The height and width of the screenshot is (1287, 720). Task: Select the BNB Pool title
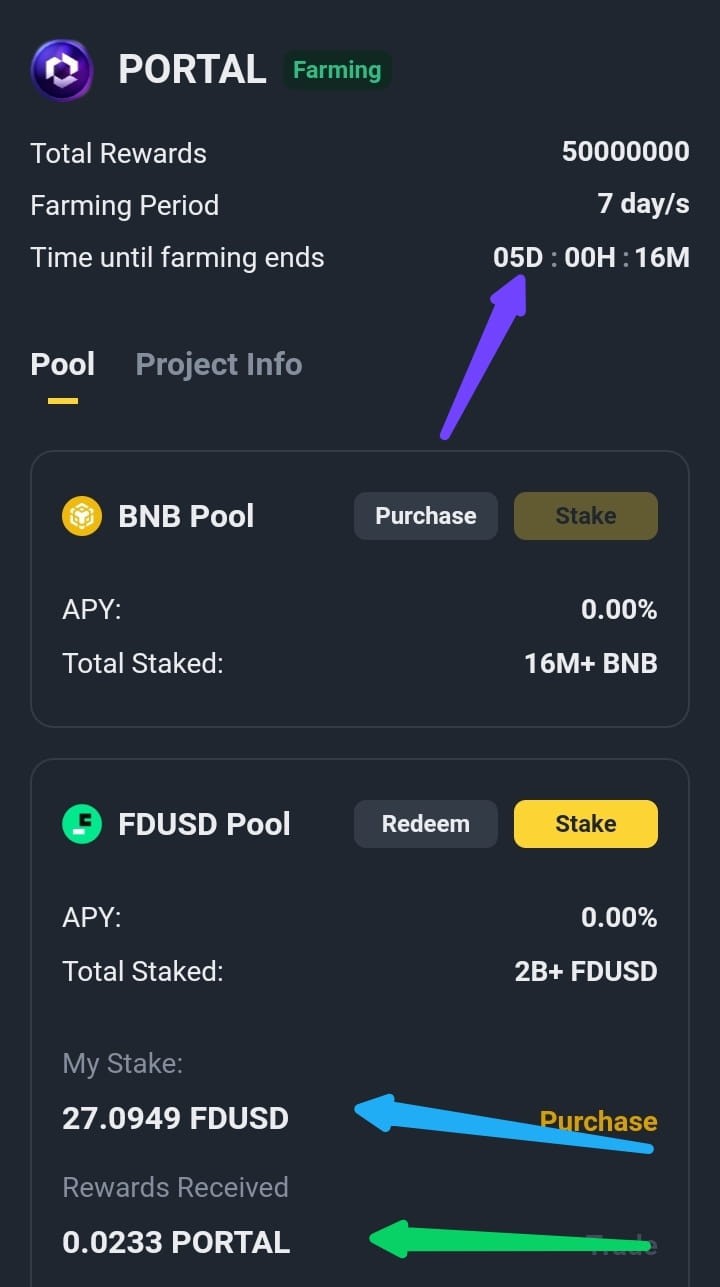pos(187,516)
